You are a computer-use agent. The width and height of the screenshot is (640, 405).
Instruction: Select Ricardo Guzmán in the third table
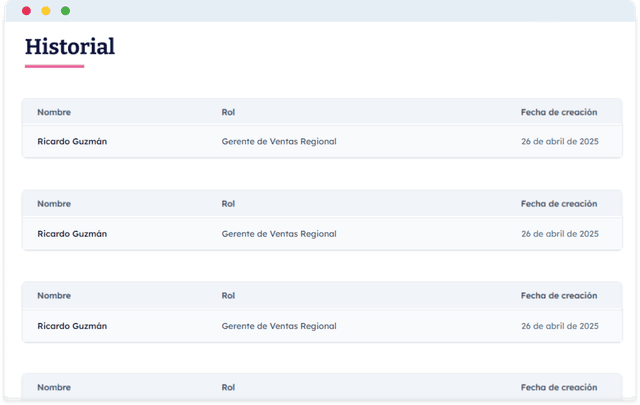[72, 326]
